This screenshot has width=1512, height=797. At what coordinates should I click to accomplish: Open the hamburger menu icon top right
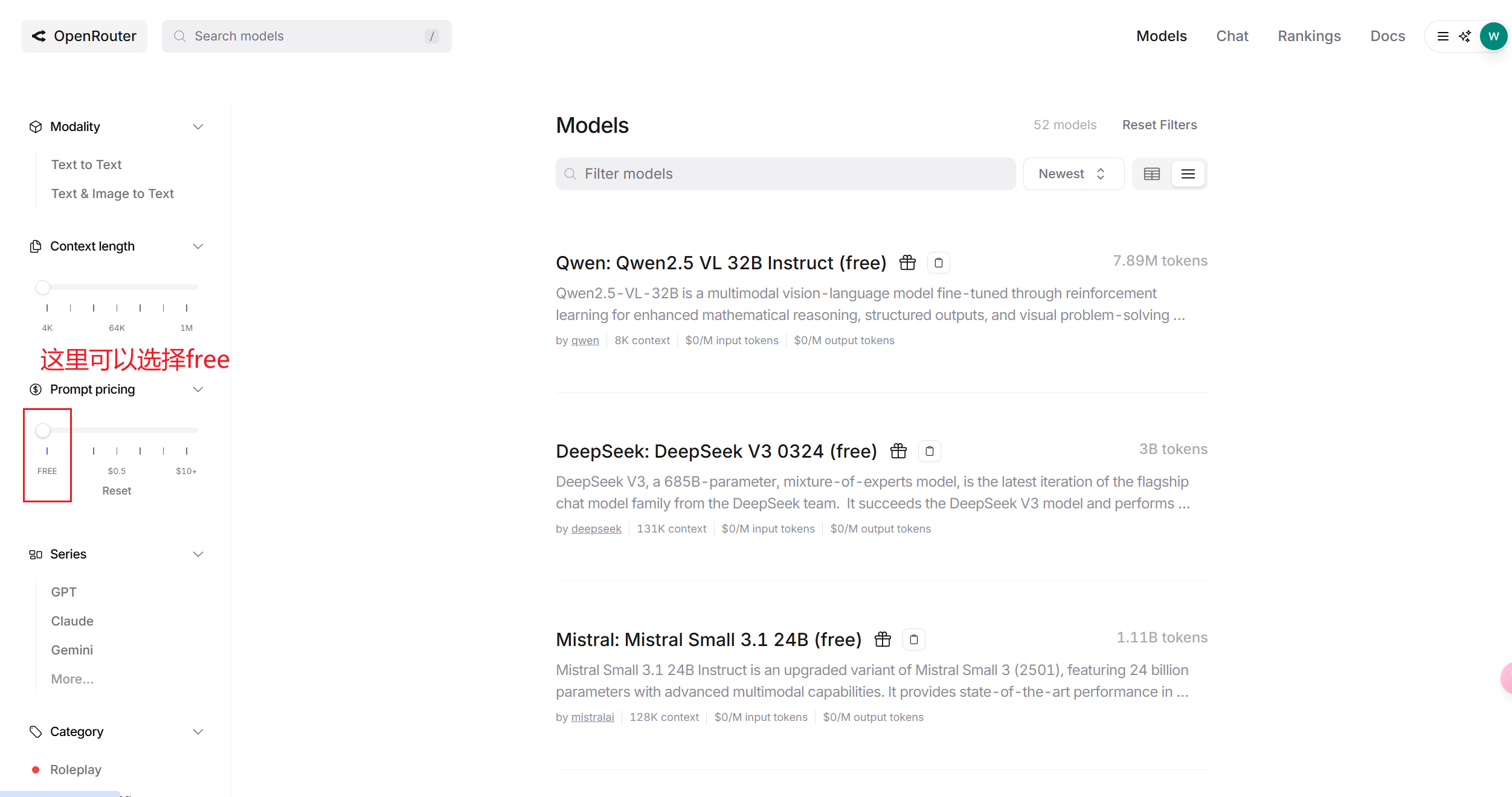click(x=1443, y=36)
